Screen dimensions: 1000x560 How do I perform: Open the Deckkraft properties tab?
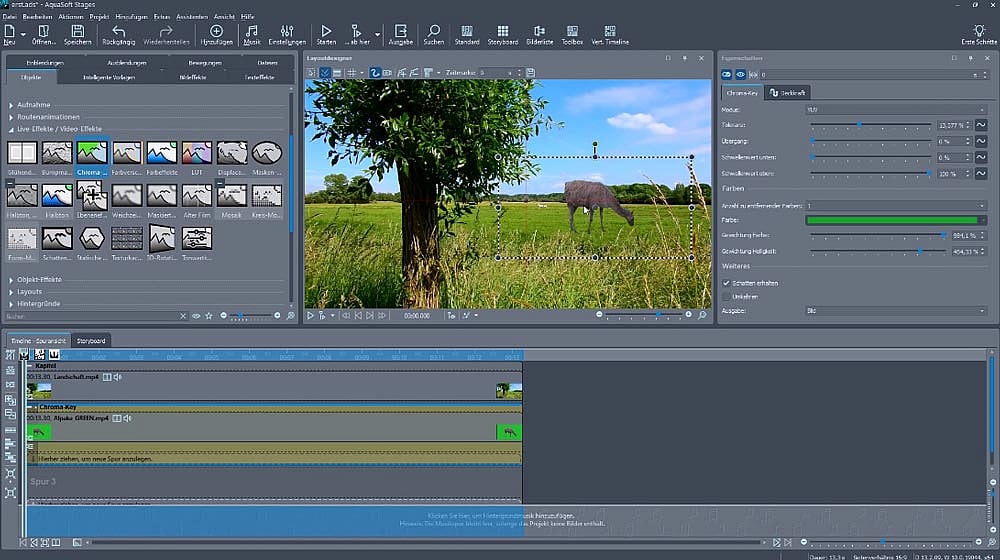pos(788,92)
